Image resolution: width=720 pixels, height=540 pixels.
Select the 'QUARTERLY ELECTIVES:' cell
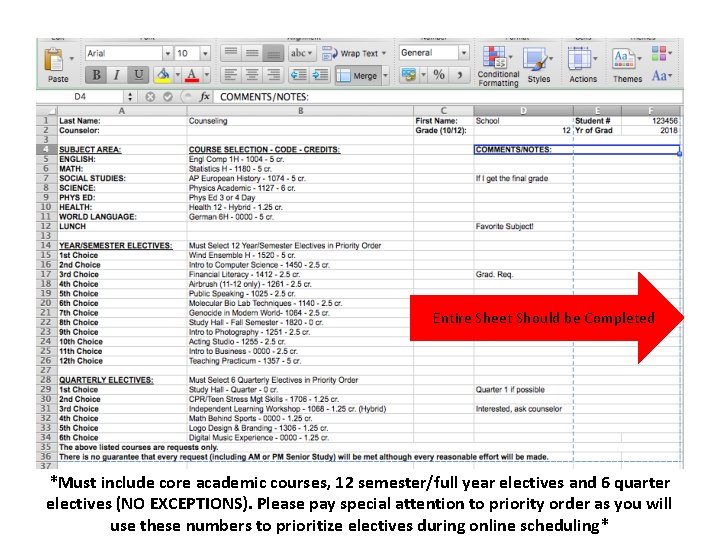point(122,380)
